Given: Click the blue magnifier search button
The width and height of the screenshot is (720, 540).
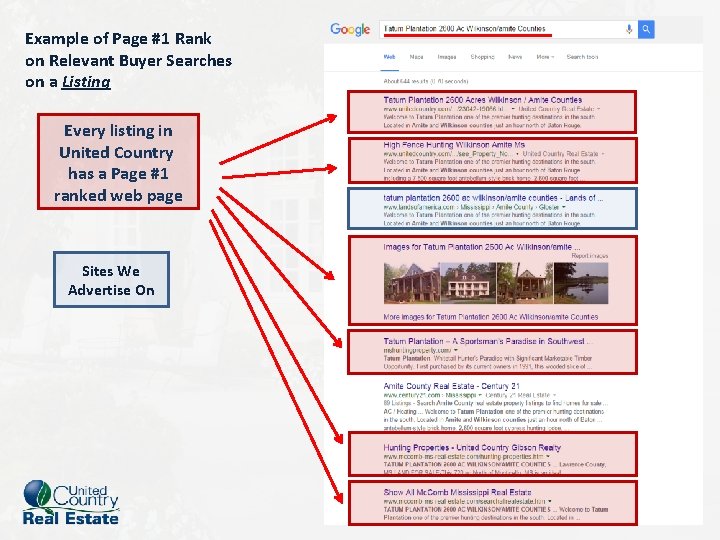Looking at the screenshot, I should [x=646, y=29].
